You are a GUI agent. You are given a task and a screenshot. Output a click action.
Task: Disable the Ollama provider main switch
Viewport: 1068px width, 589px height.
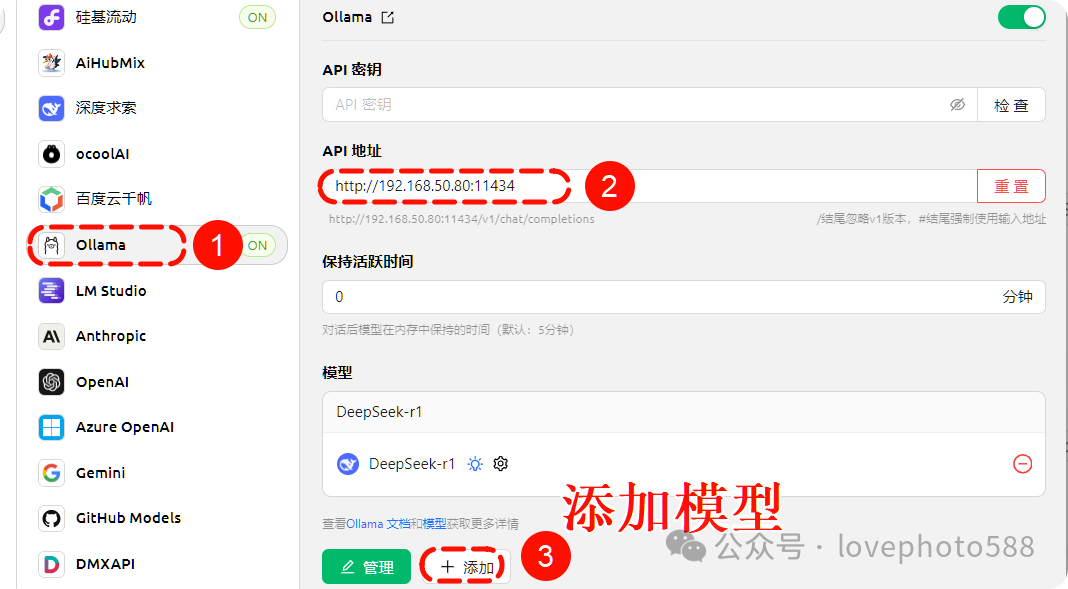(1021, 17)
